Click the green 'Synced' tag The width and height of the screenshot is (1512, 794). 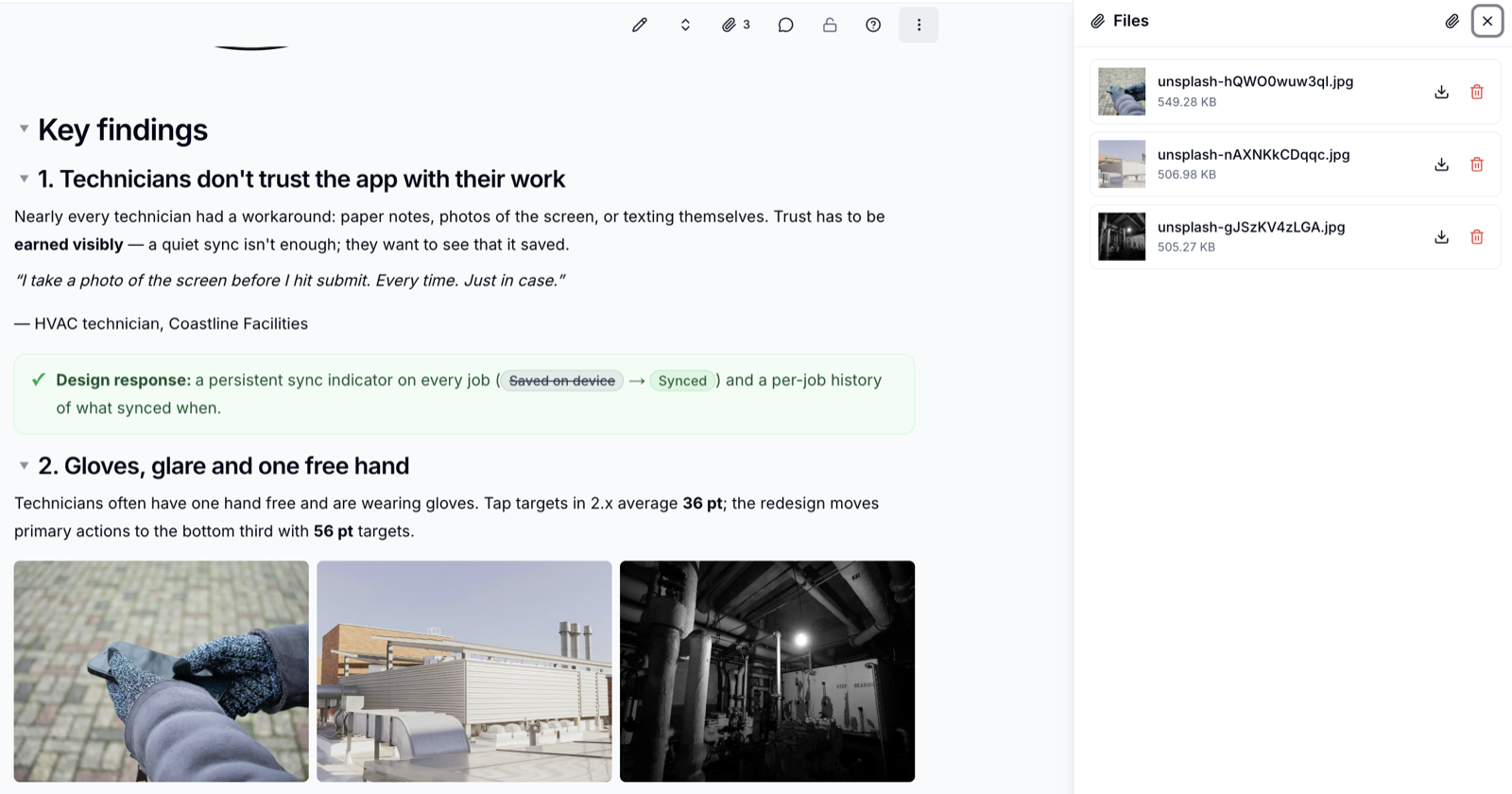(x=682, y=381)
